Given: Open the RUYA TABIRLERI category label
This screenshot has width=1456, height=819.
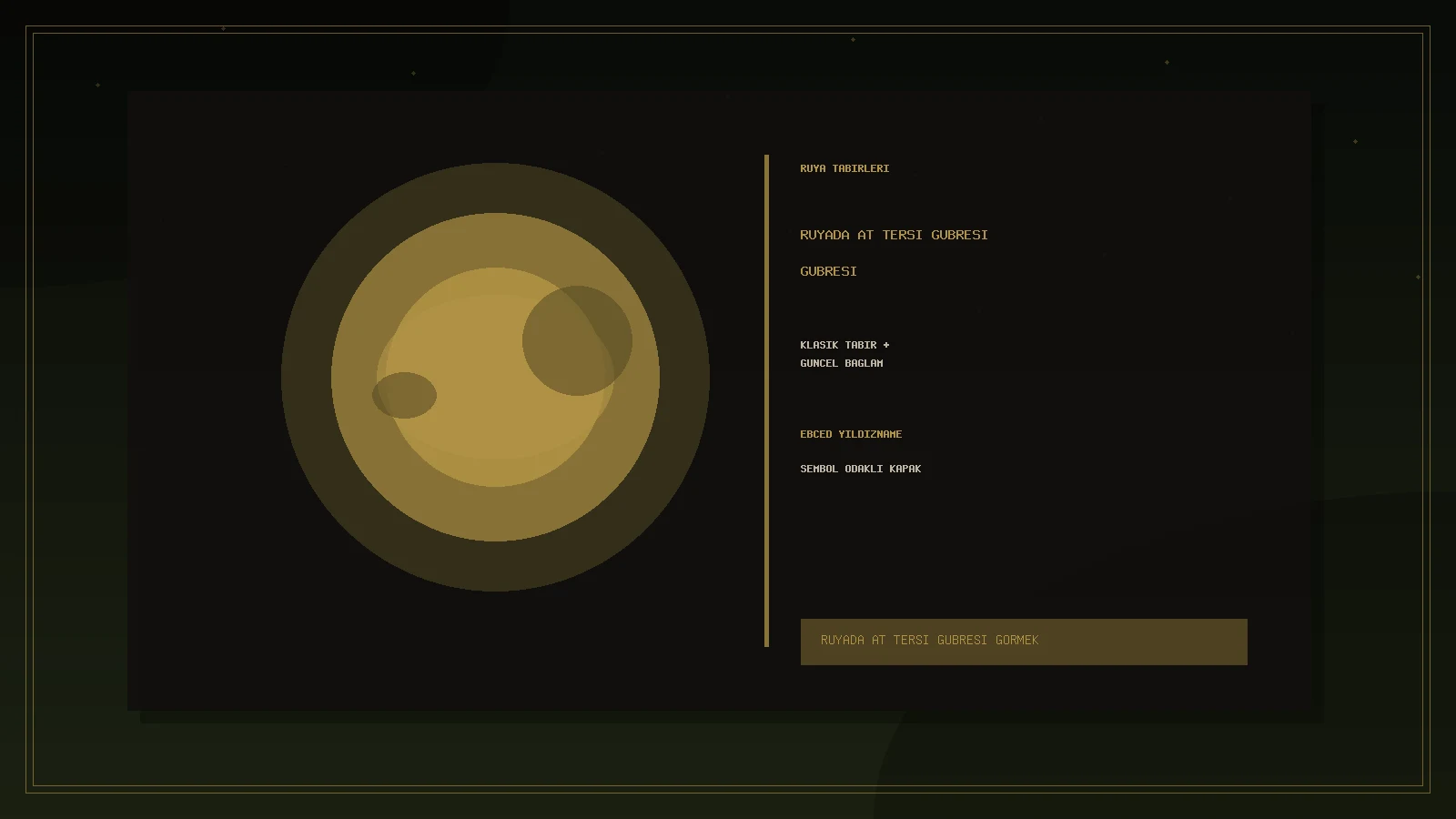Looking at the screenshot, I should (x=844, y=168).
